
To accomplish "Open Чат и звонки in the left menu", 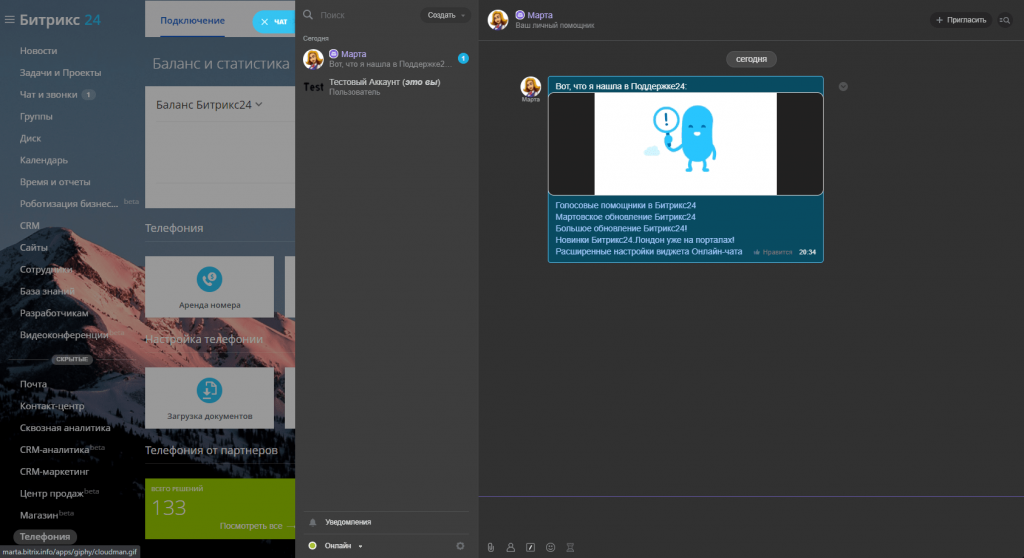I will pyautogui.click(x=48, y=94).
